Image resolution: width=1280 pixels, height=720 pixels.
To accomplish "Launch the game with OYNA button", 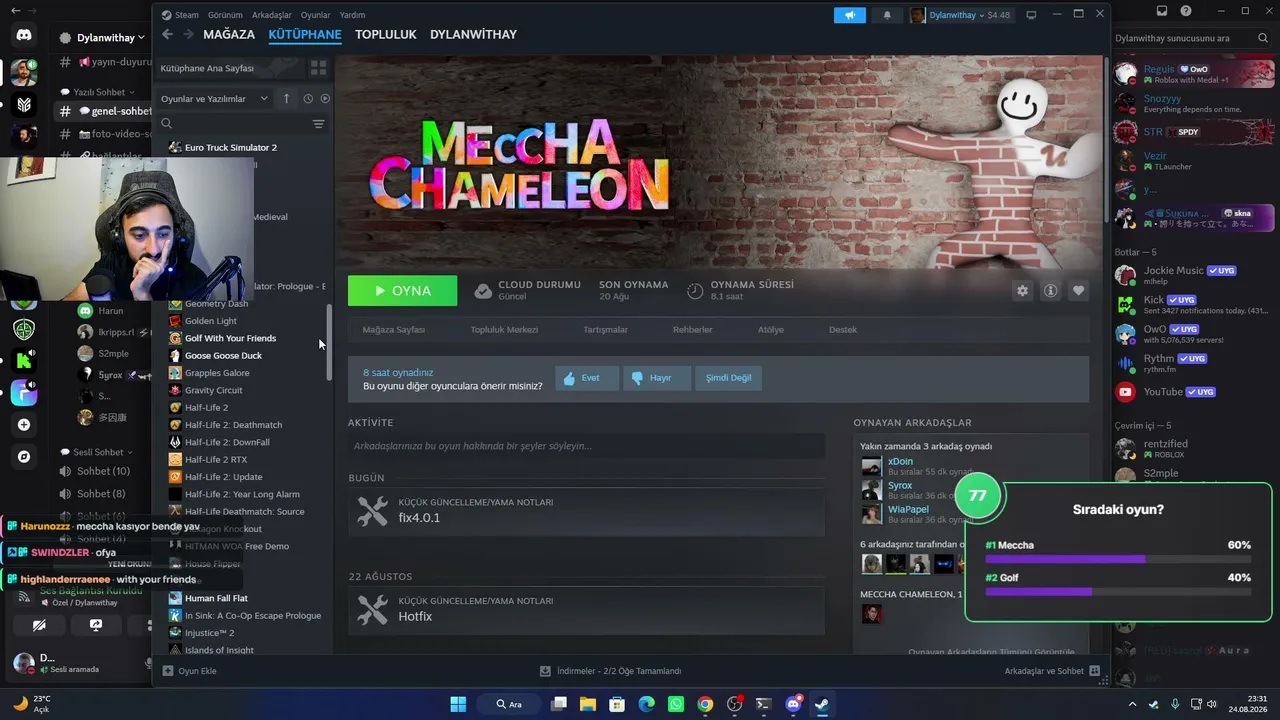I will point(402,291).
